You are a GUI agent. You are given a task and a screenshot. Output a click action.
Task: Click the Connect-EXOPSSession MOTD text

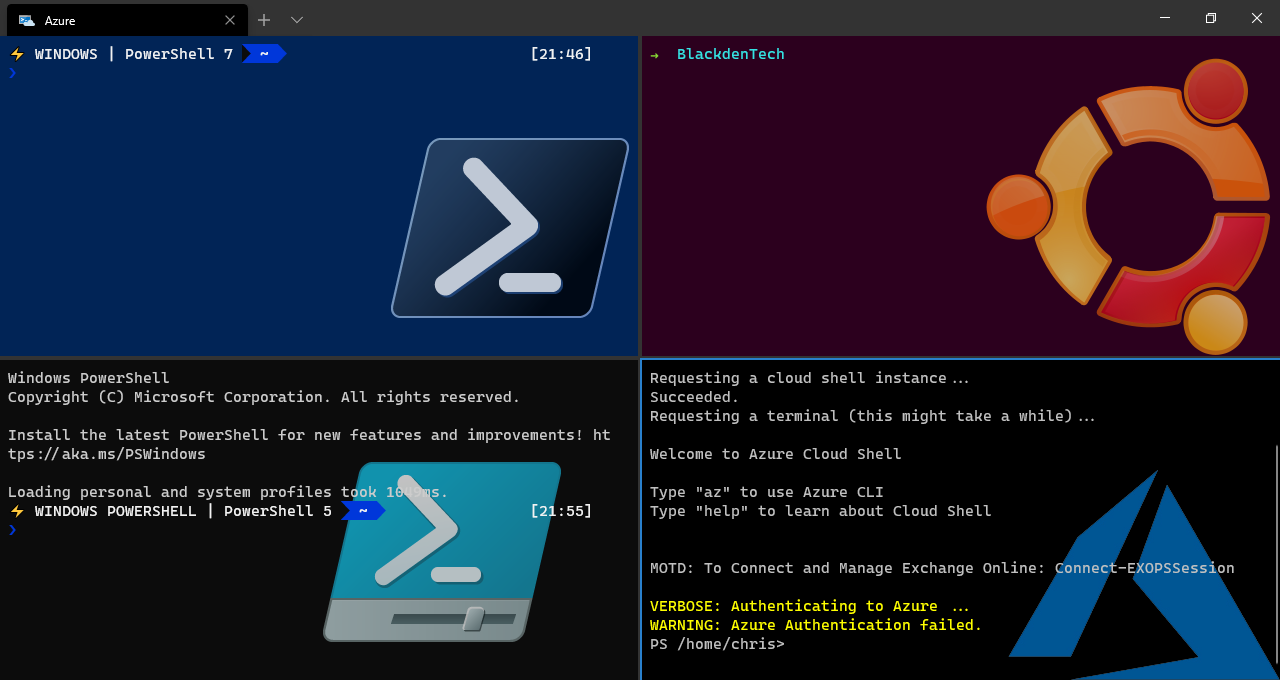click(x=1144, y=567)
